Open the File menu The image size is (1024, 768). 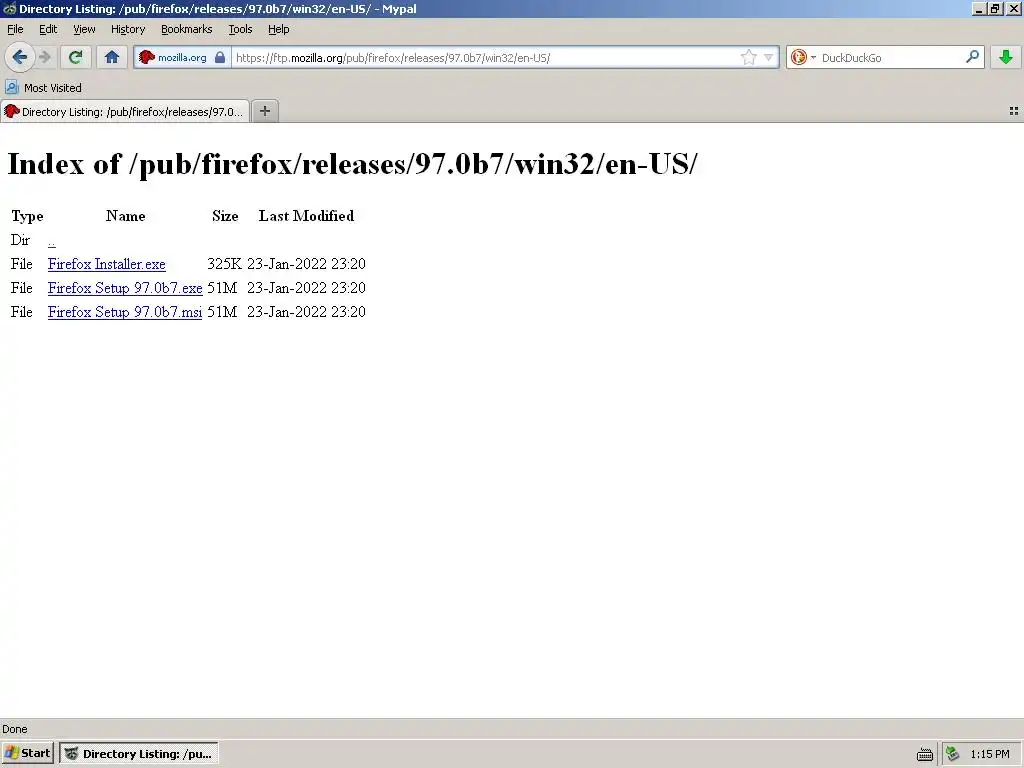(15, 29)
